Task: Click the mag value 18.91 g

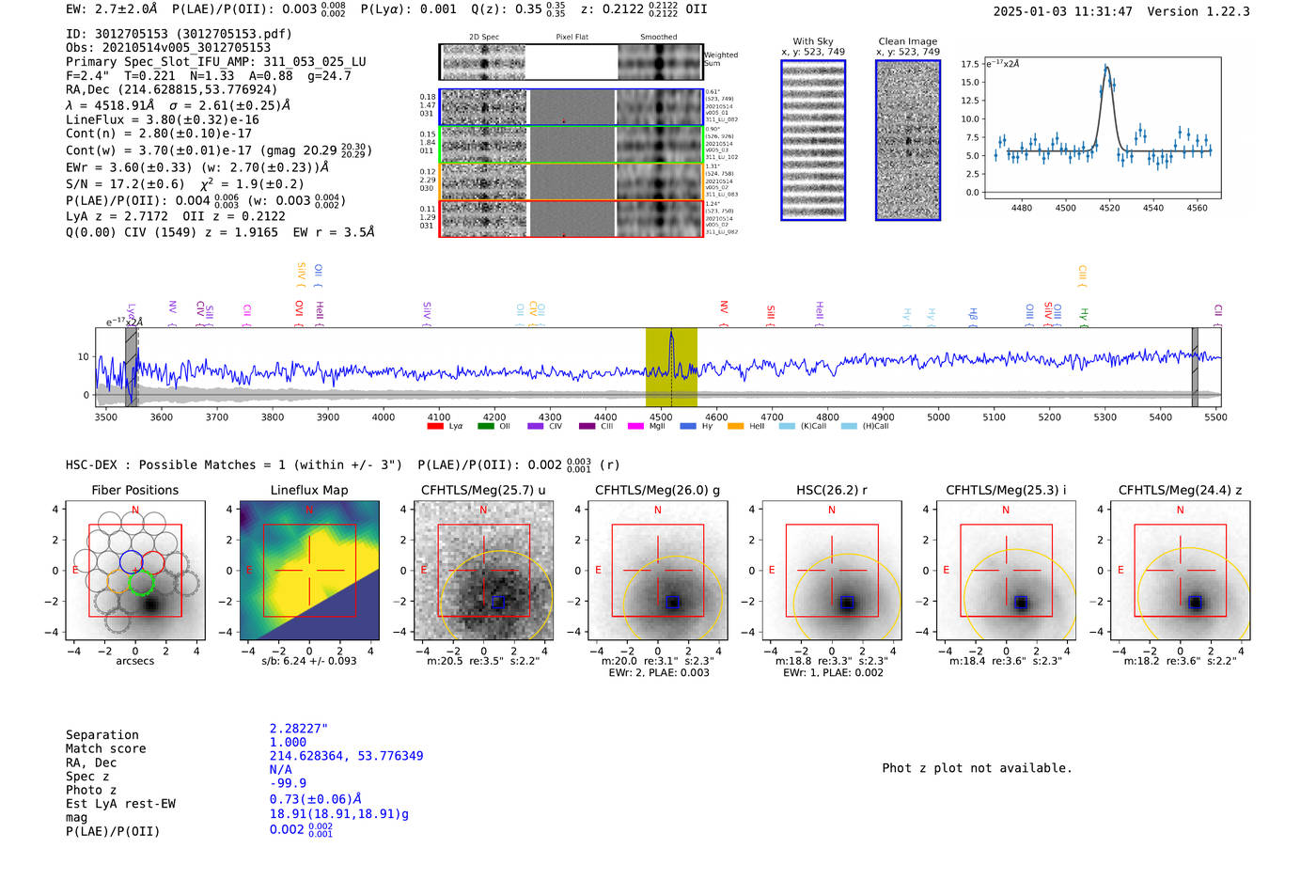Action: click(339, 814)
